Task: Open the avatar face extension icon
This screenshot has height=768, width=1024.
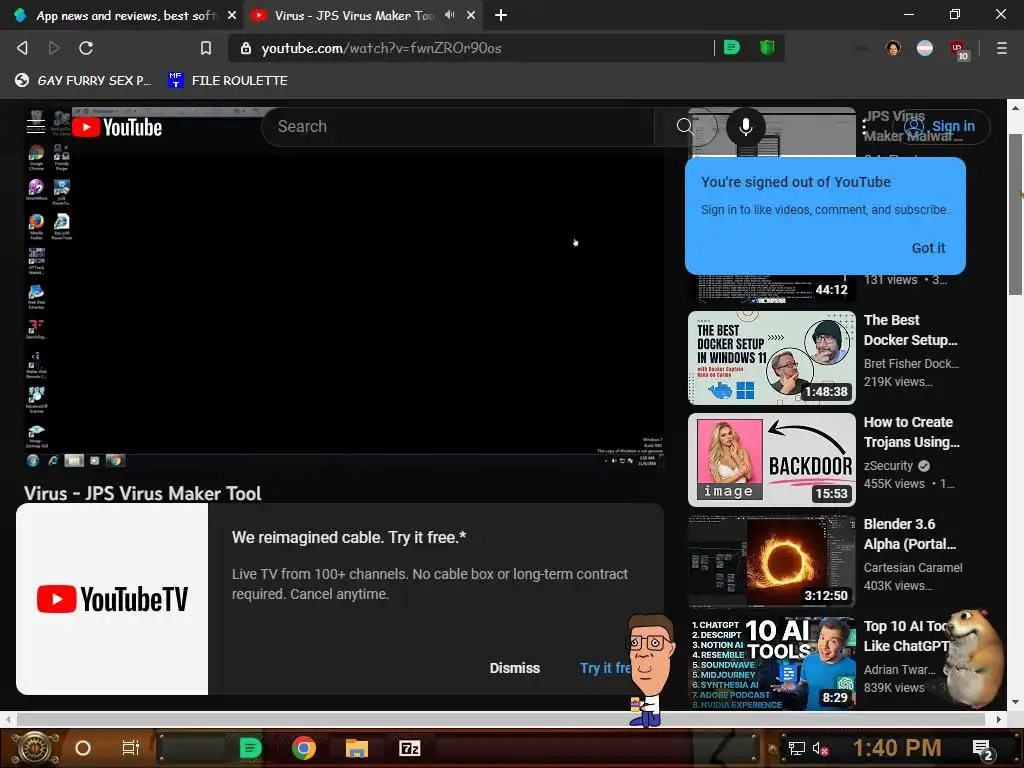Action: tap(893, 48)
